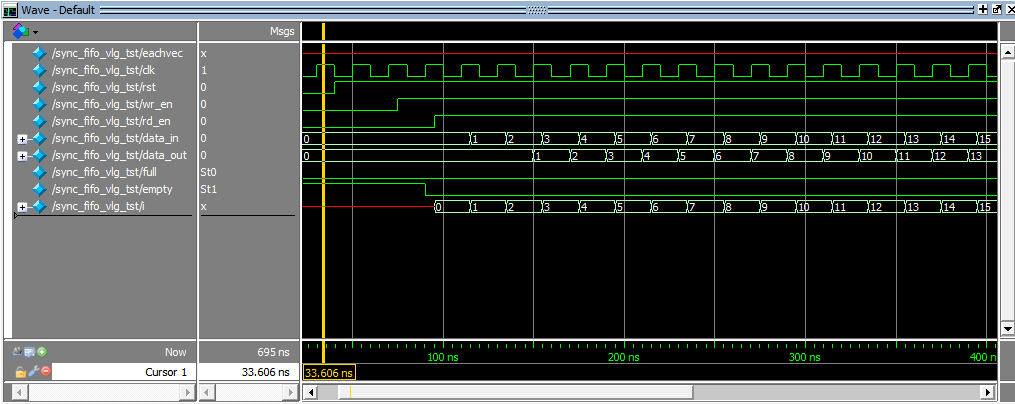Click the green add cursor icon
The width and height of the screenshot is (1015, 404).
pos(43,352)
